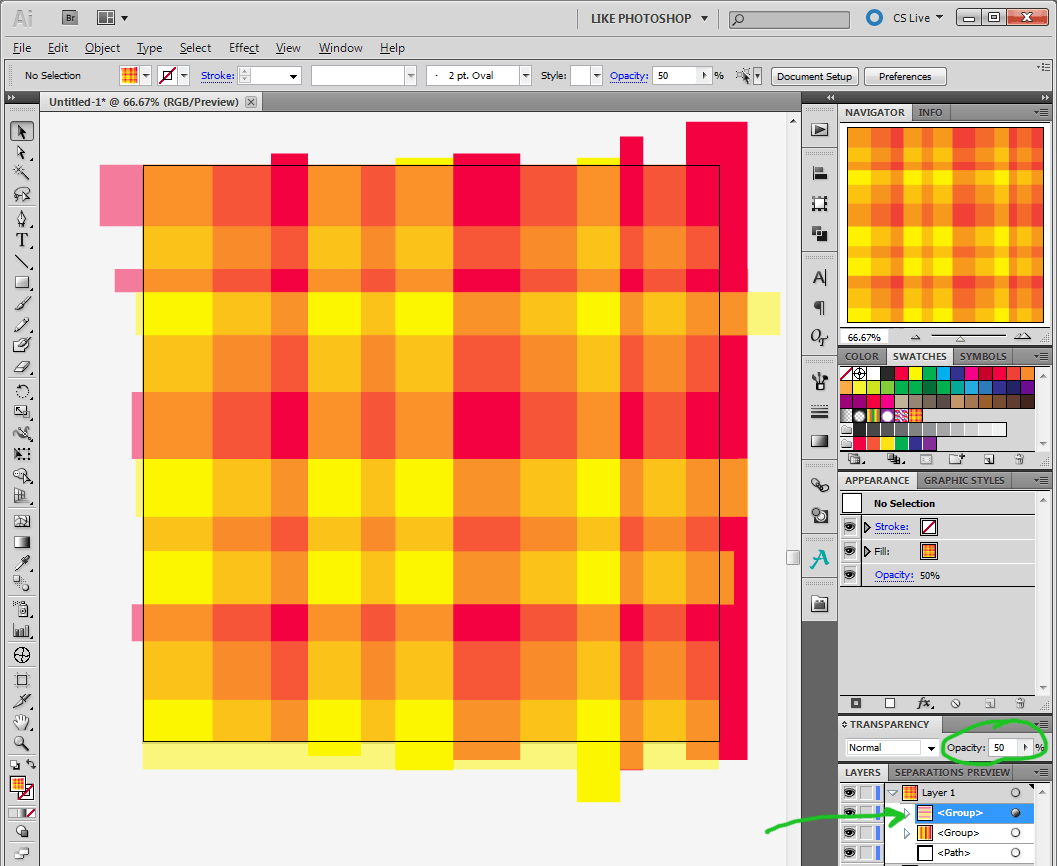Select the Hand tool
This screenshot has width=1057, height=866.
coord(21,722)
